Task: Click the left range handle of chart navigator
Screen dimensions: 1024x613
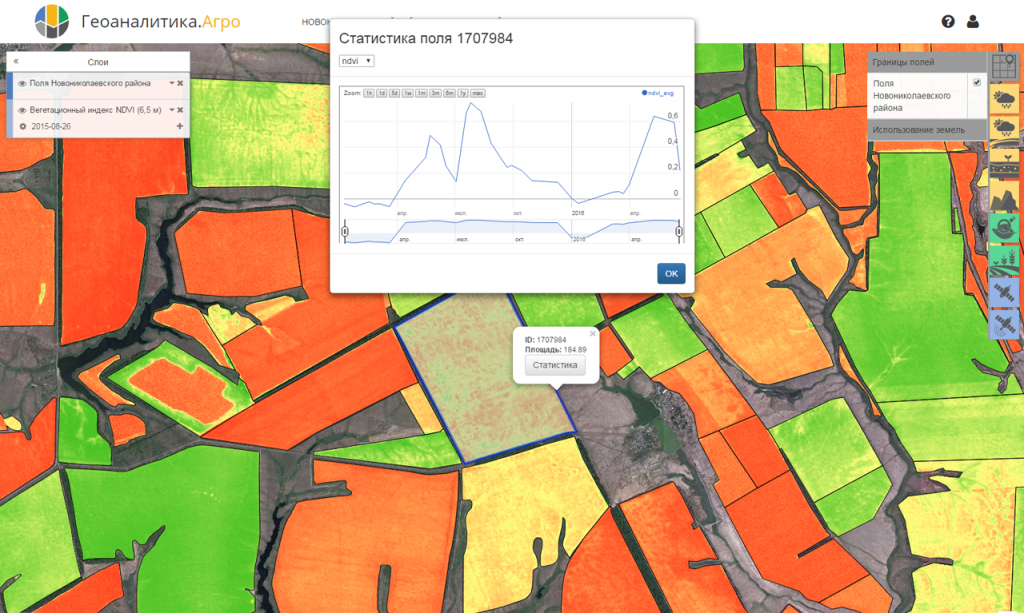Action: 345,231
